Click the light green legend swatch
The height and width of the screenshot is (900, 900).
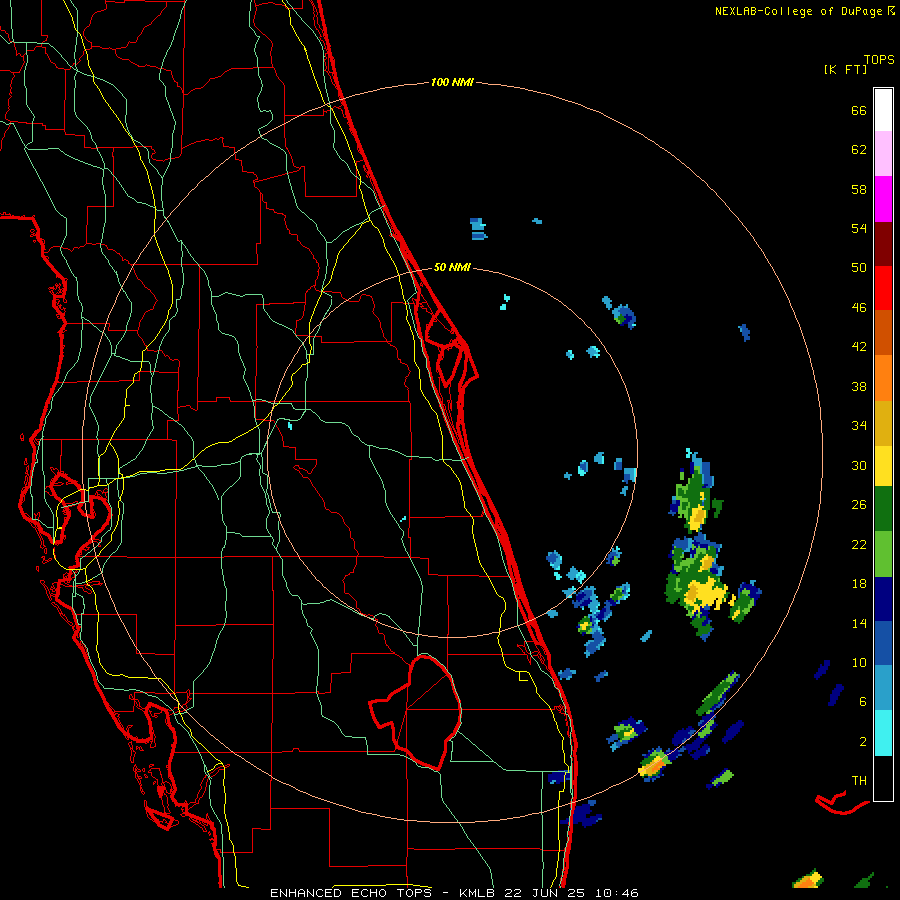point(883,554)
